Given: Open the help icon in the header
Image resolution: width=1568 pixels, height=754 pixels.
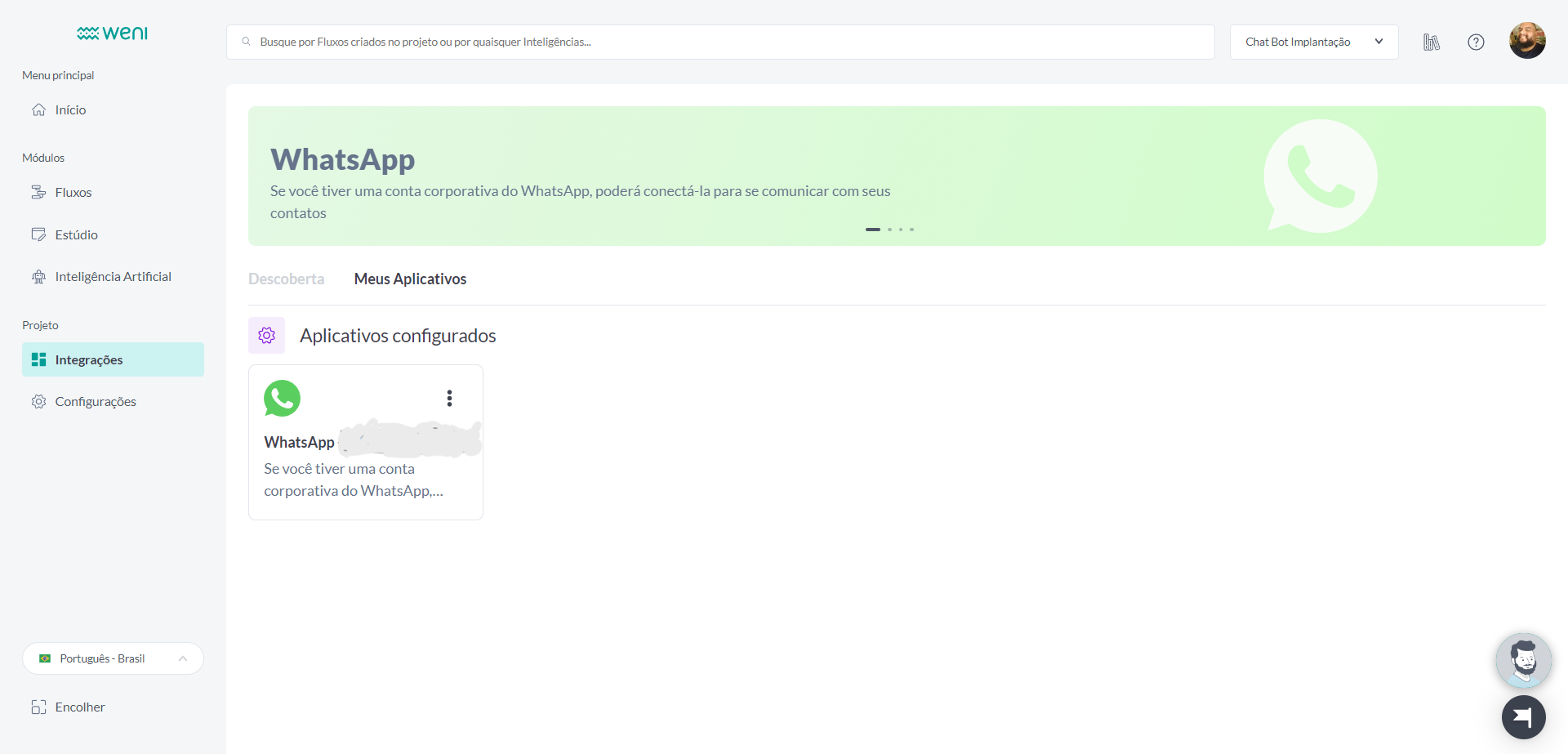Looking at the screenshot, I should coord(1476,42).
